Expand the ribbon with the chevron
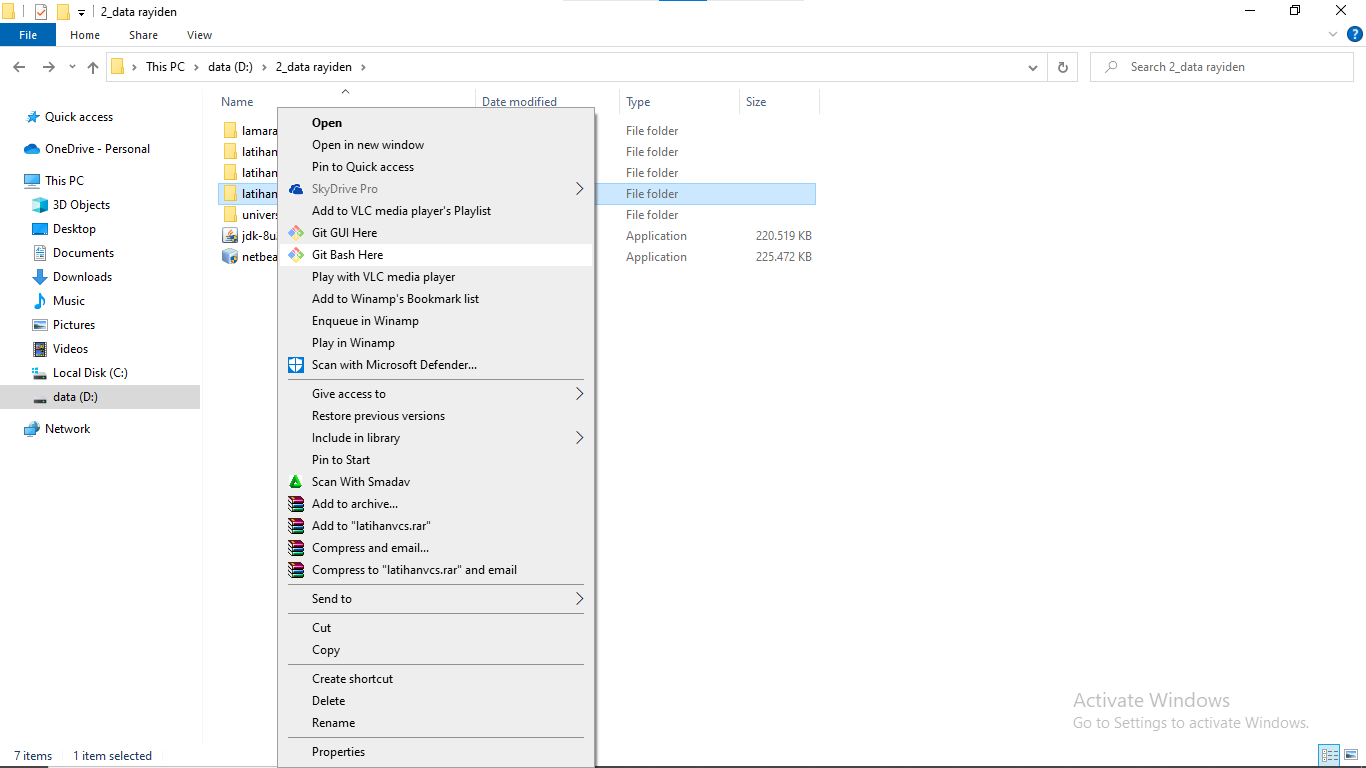 pyautogui.click(x=1333, y=34)
